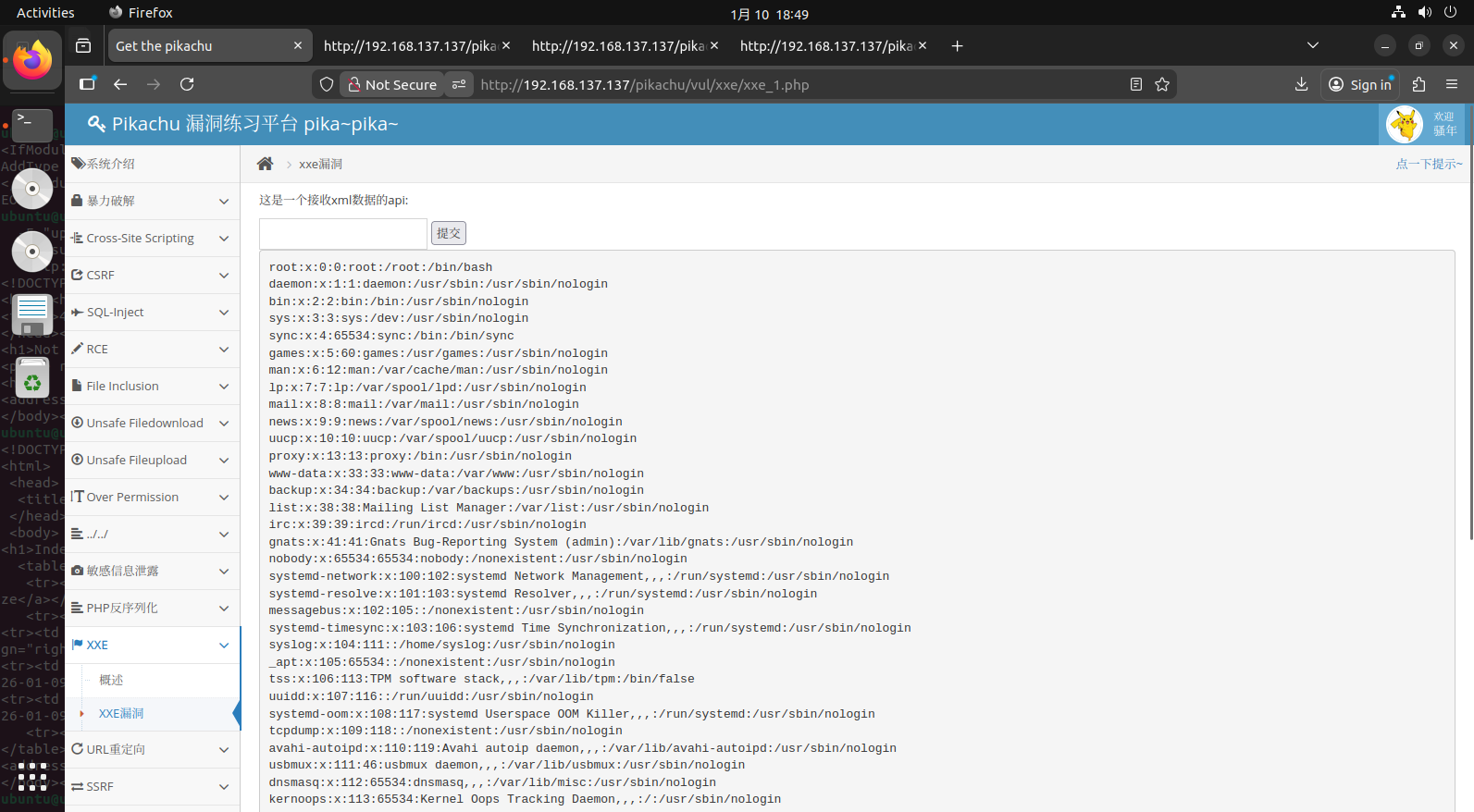Reload the current page

(187, 84)
